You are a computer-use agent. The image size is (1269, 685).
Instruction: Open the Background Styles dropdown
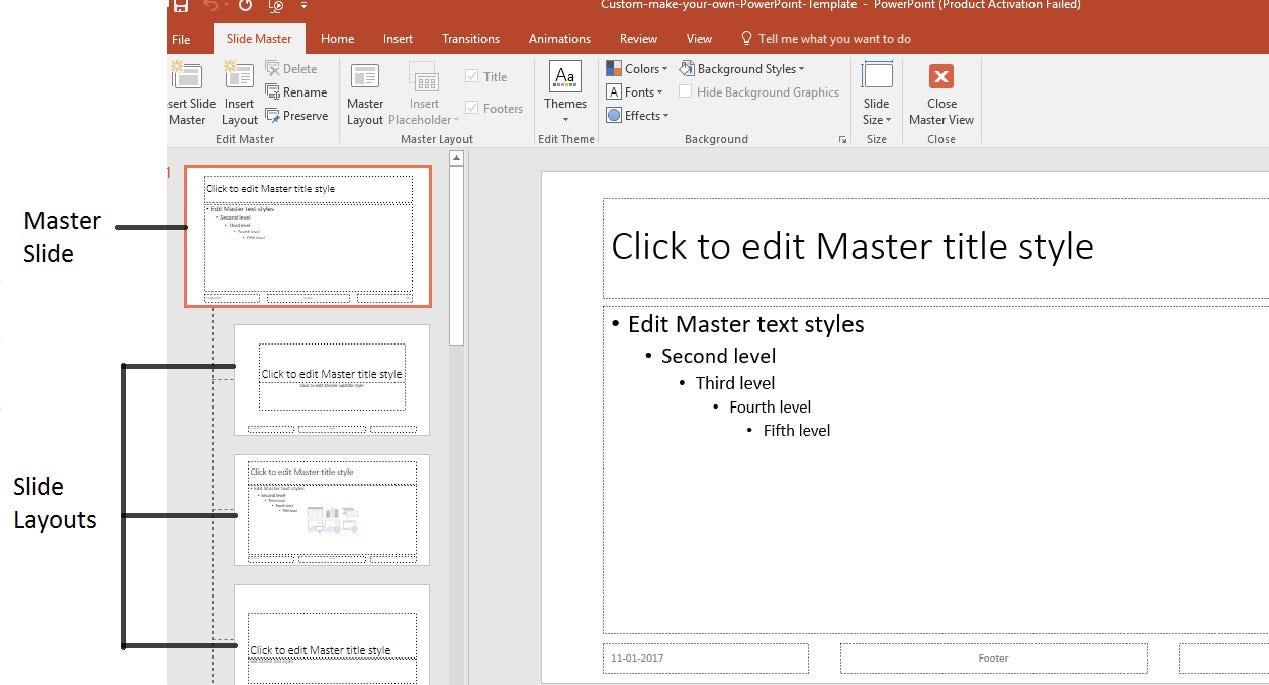click(x=743, y=68)
